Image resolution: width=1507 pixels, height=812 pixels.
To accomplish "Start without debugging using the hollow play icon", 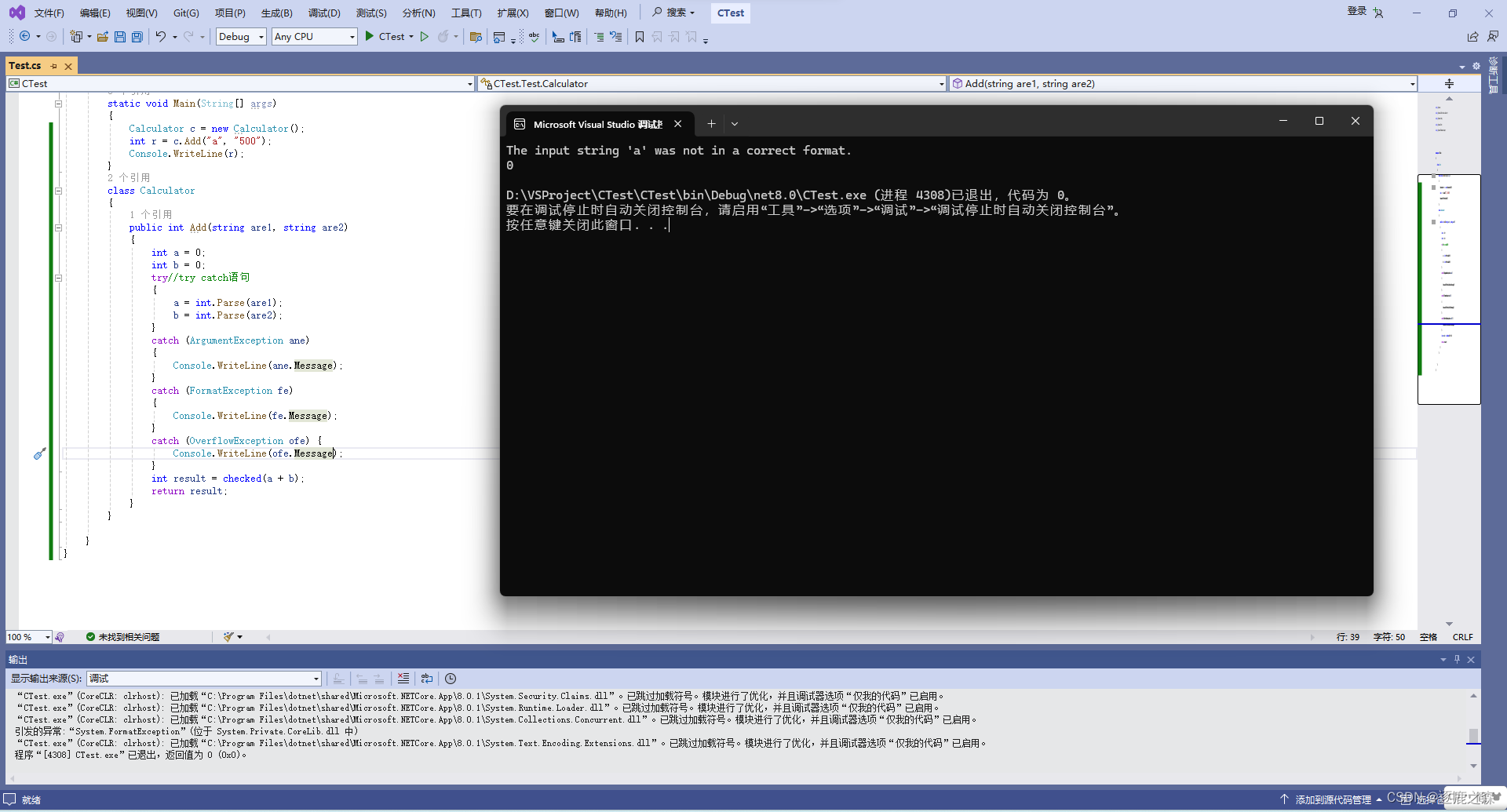I will tap(424, 36).
